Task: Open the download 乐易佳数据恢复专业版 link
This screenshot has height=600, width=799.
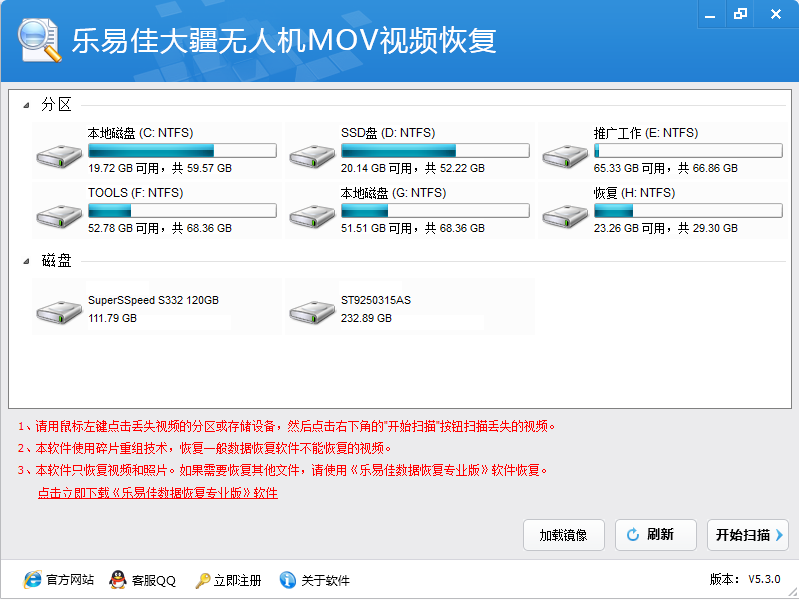Action: coord(158,493)
